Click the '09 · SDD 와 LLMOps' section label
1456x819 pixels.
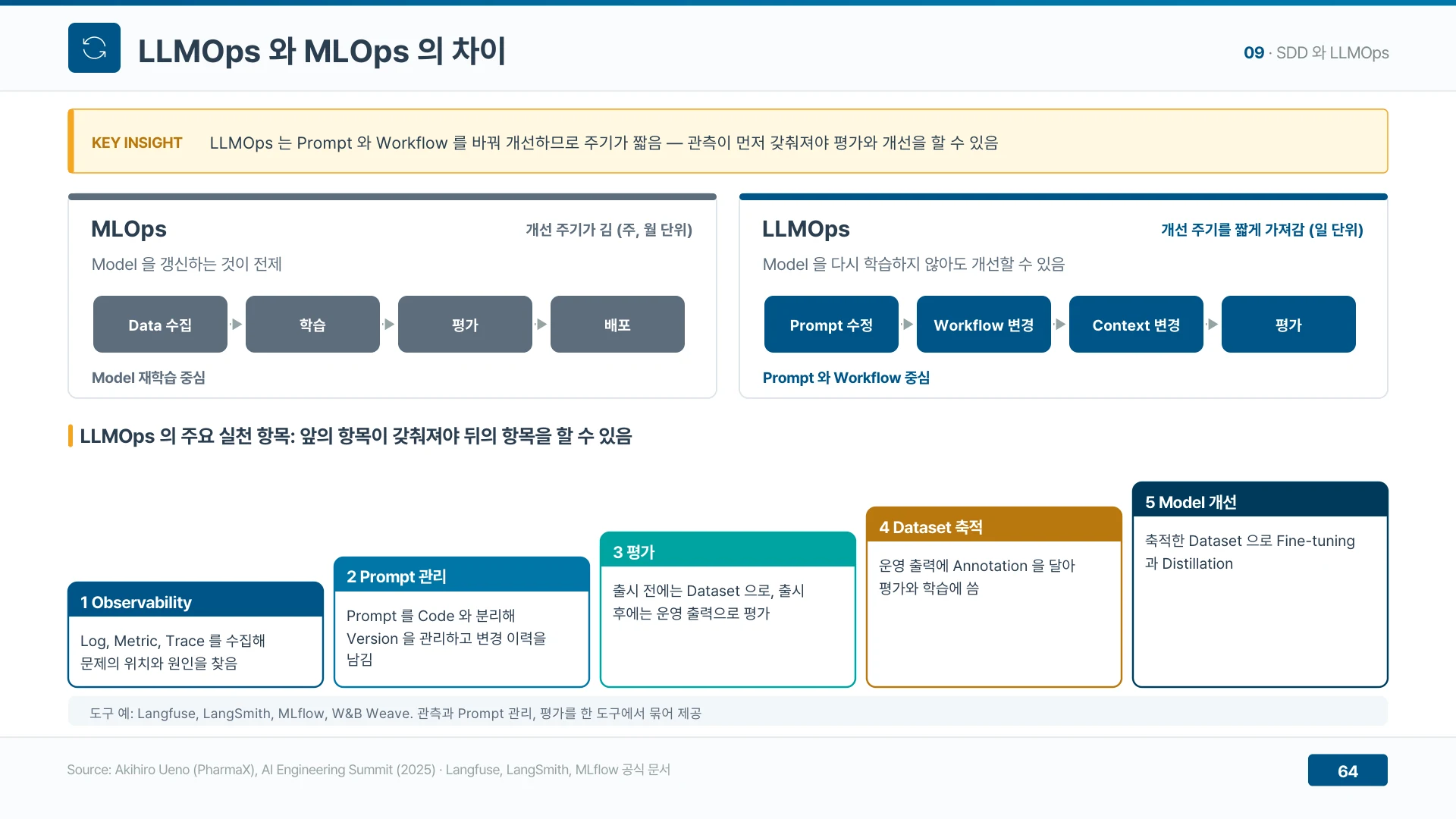(1316, 53)
